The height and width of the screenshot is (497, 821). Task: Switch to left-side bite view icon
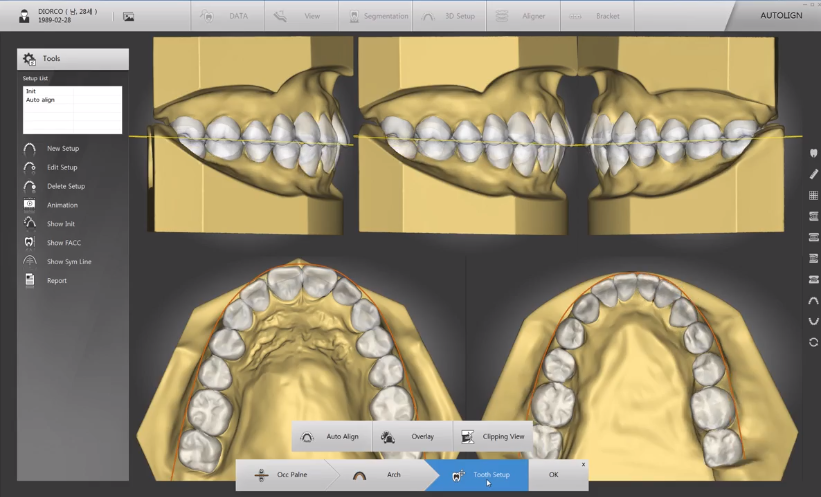(x=813, y=258)
